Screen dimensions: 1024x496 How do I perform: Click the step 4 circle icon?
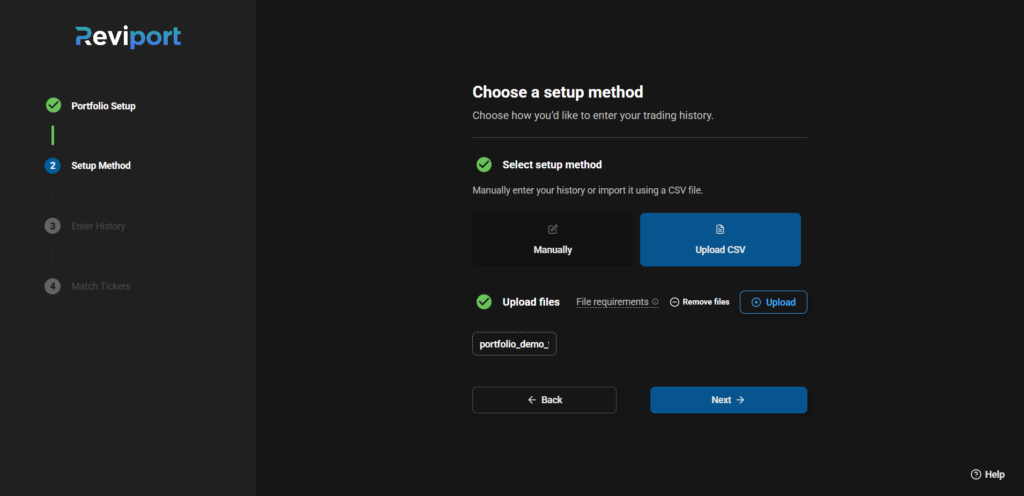point(53,286)
